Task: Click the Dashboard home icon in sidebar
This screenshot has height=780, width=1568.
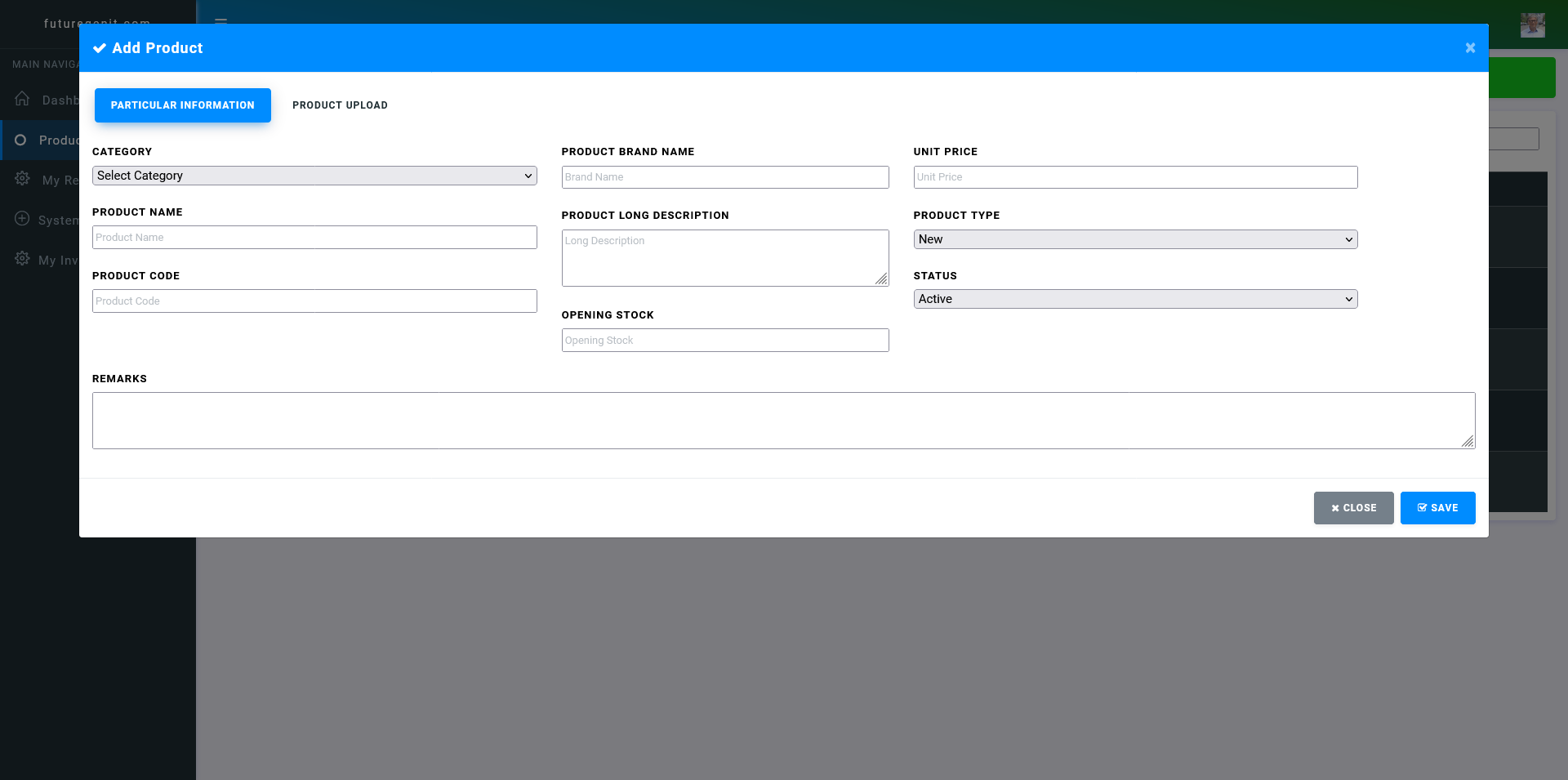Action: (22, 99)
